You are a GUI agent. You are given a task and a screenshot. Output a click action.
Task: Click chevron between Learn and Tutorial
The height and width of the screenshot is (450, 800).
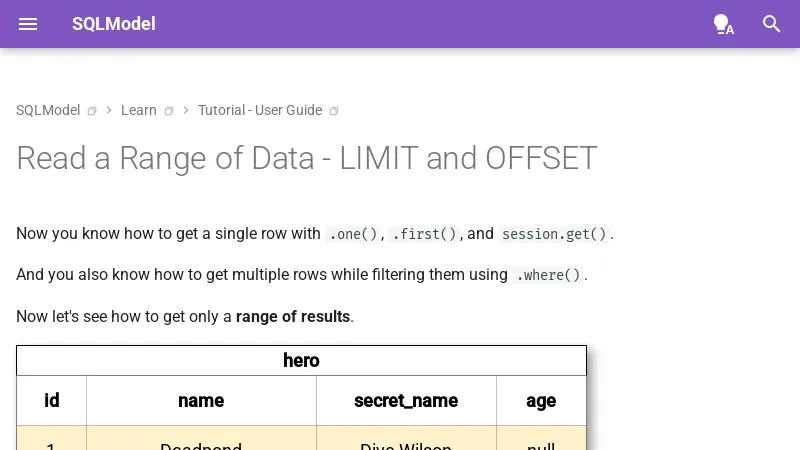click(185, 110)
